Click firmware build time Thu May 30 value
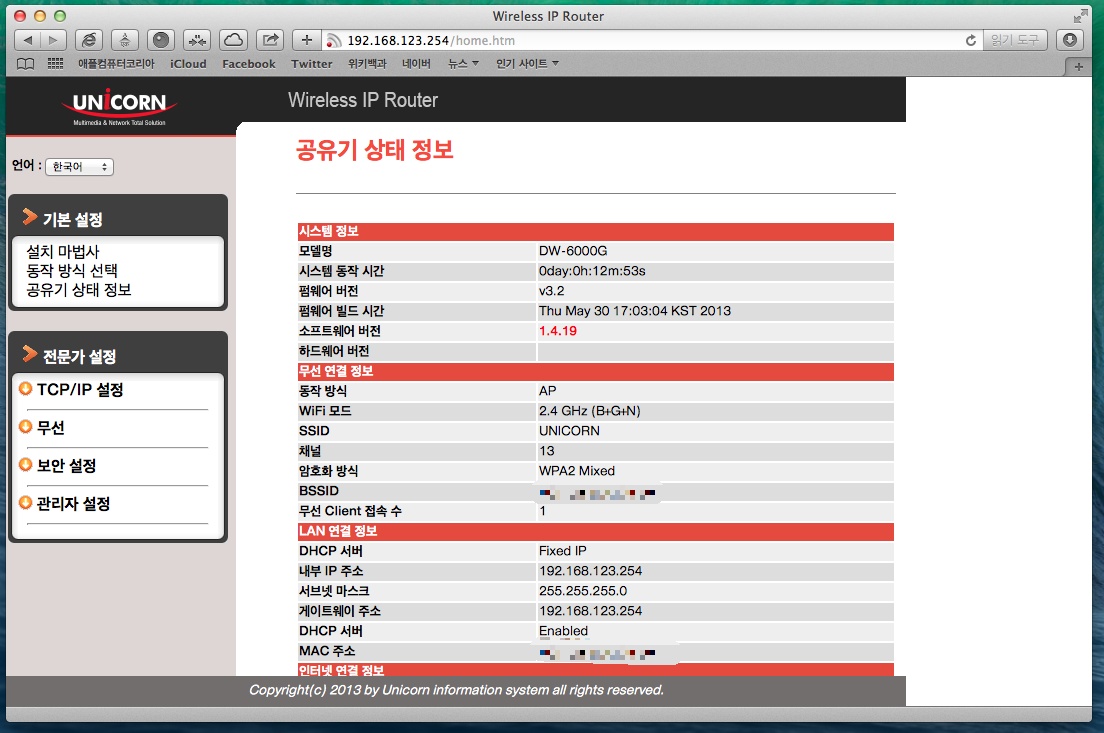The width and height of the screenshot is (1104, 733). 634,311
